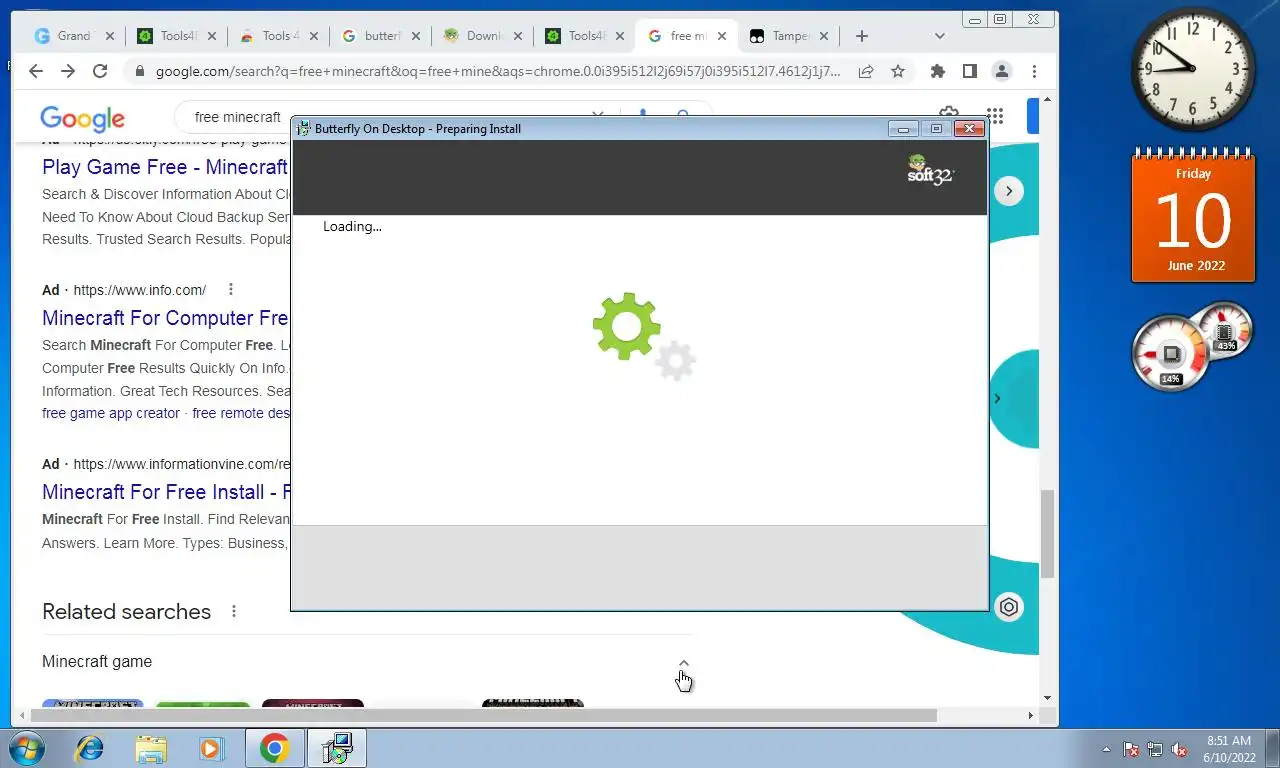Click the muted volume tray icon
Image resolution: width=1280 pixels, height=768 pixels.
pos(1179,749)
